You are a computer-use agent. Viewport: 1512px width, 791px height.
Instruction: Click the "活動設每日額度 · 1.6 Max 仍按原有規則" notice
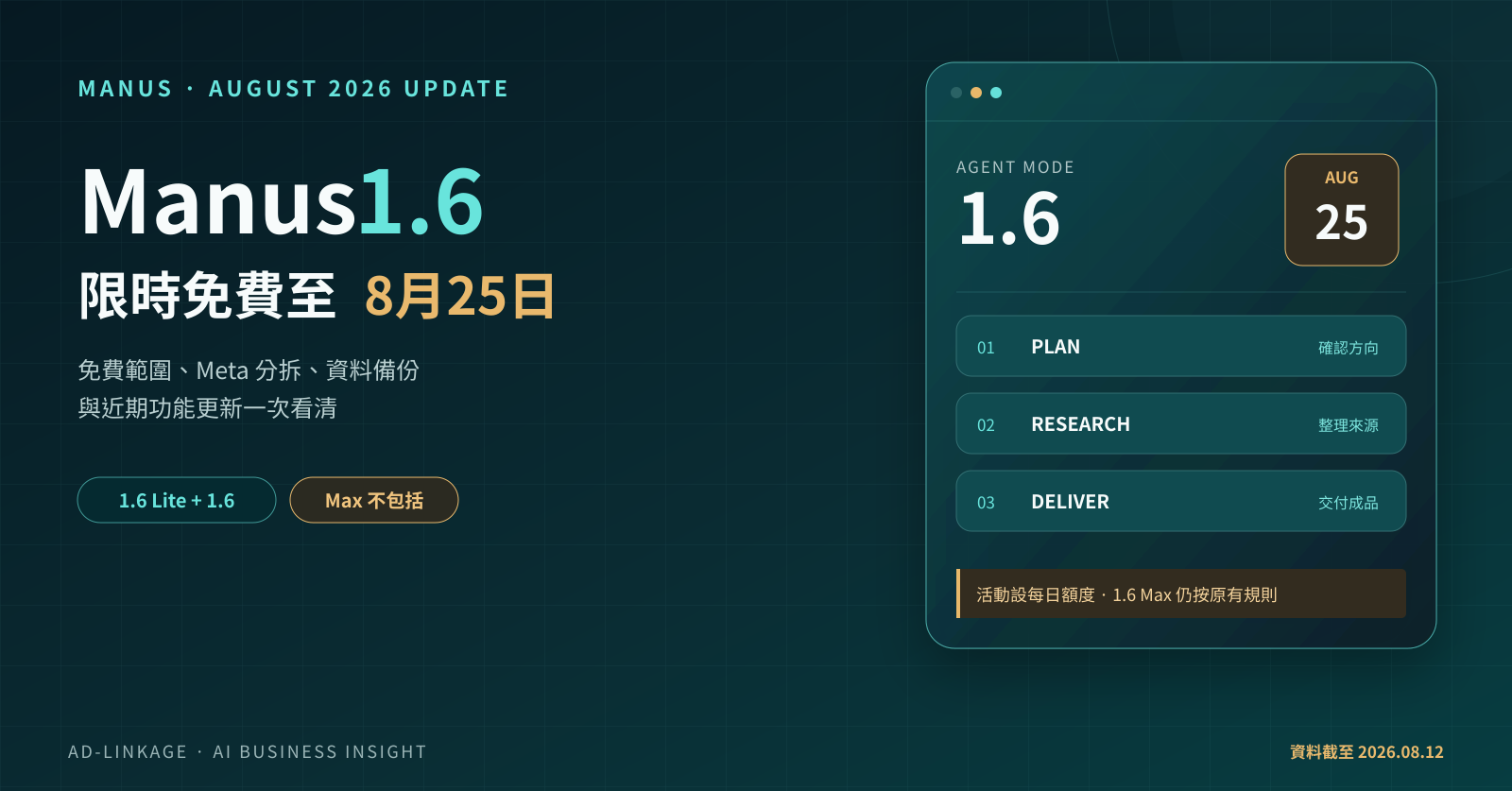coord(1181,593)
